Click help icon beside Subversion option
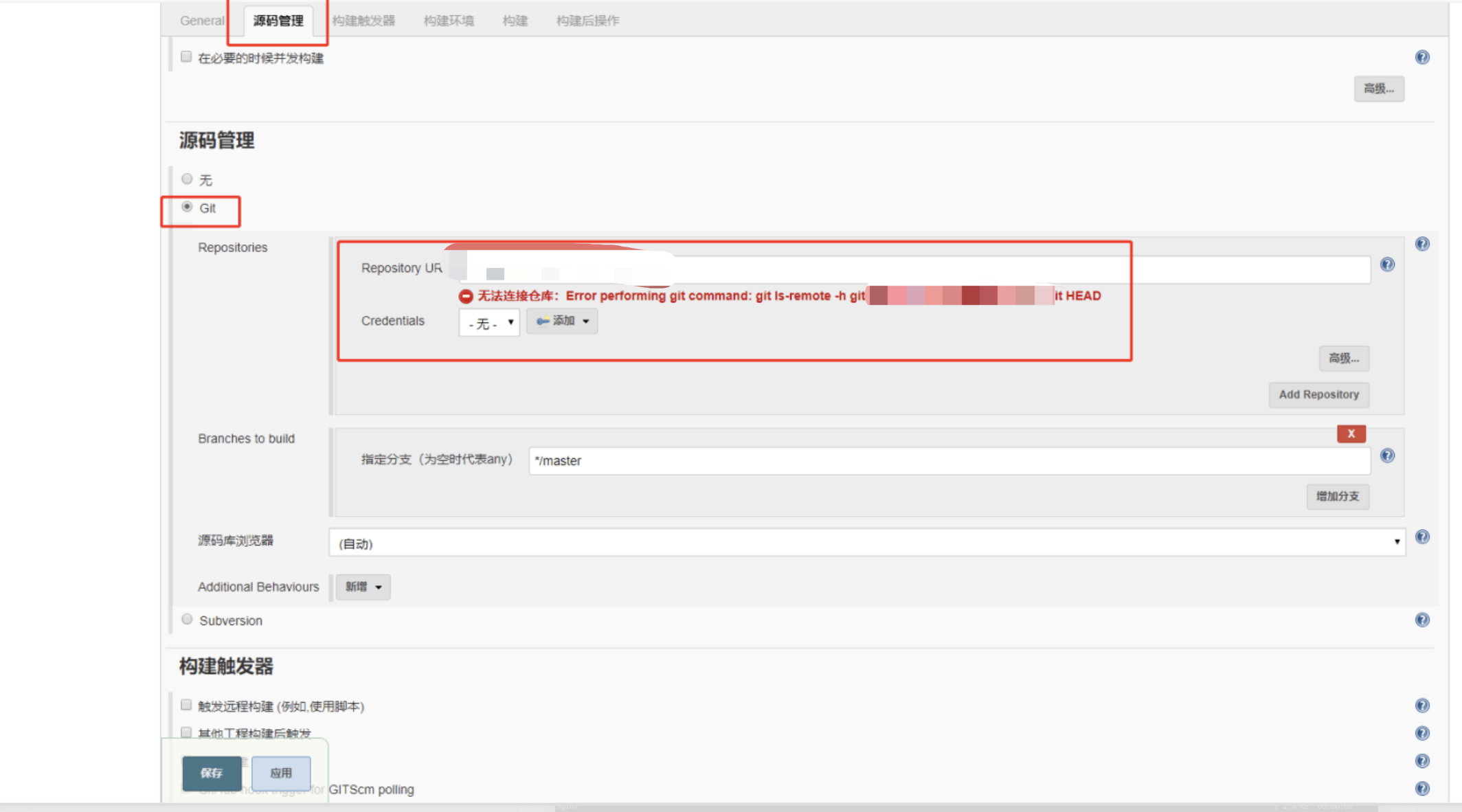This screenshot has height=812, width=1462. tap(1422, 620)
